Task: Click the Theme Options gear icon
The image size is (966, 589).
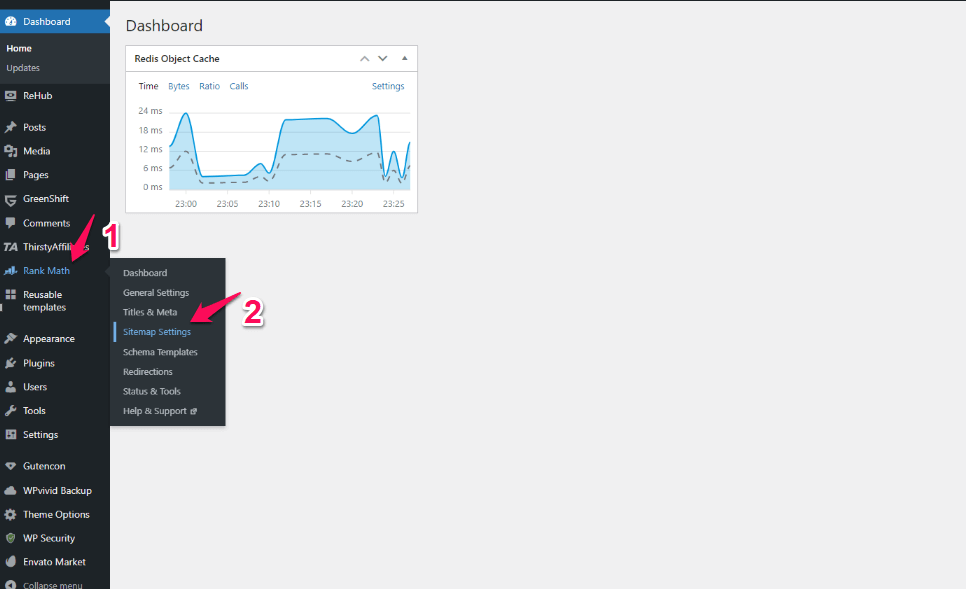Action: pos(10,514)
